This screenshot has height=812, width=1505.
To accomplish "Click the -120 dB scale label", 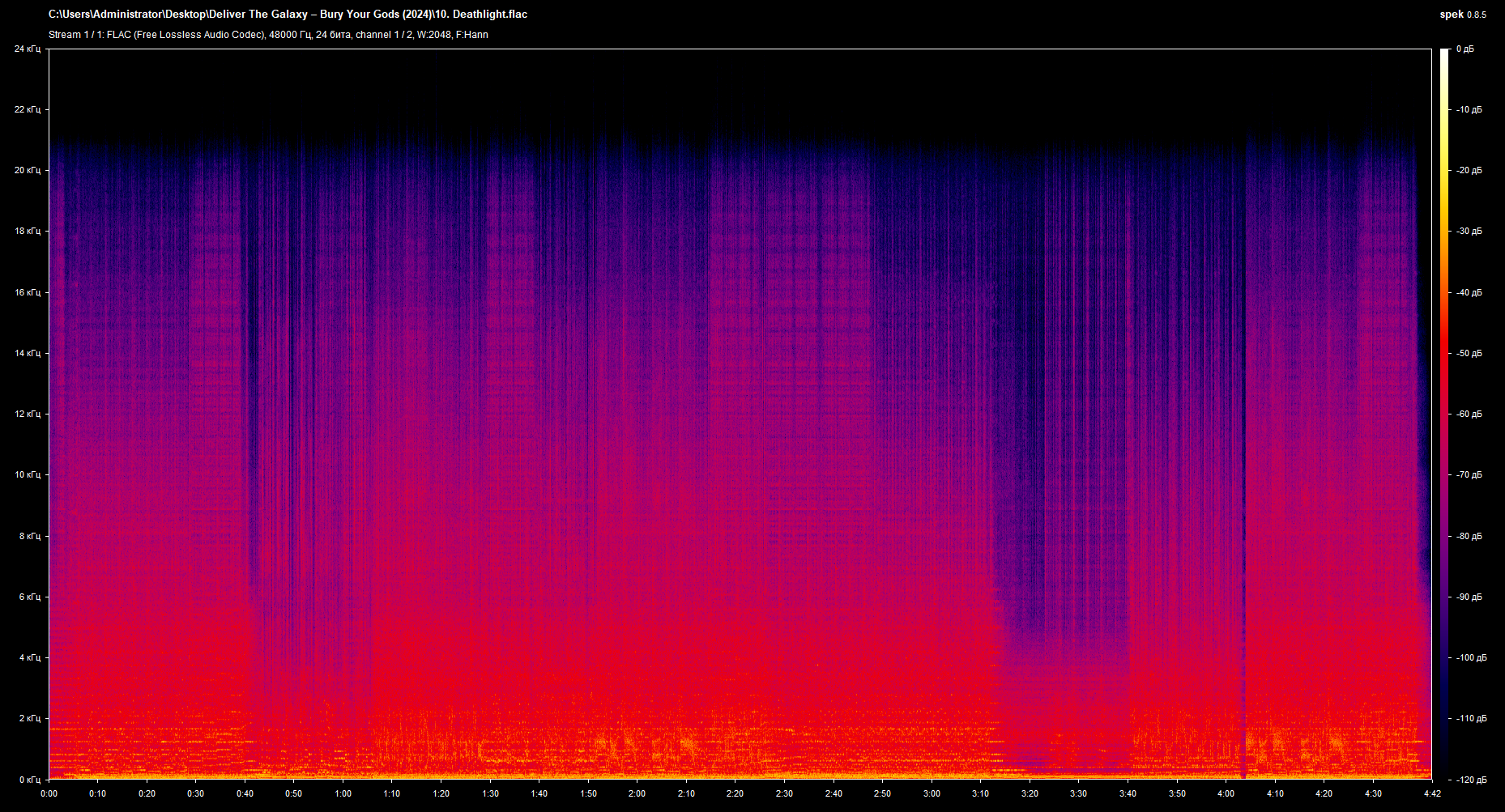I will 1471,780.
